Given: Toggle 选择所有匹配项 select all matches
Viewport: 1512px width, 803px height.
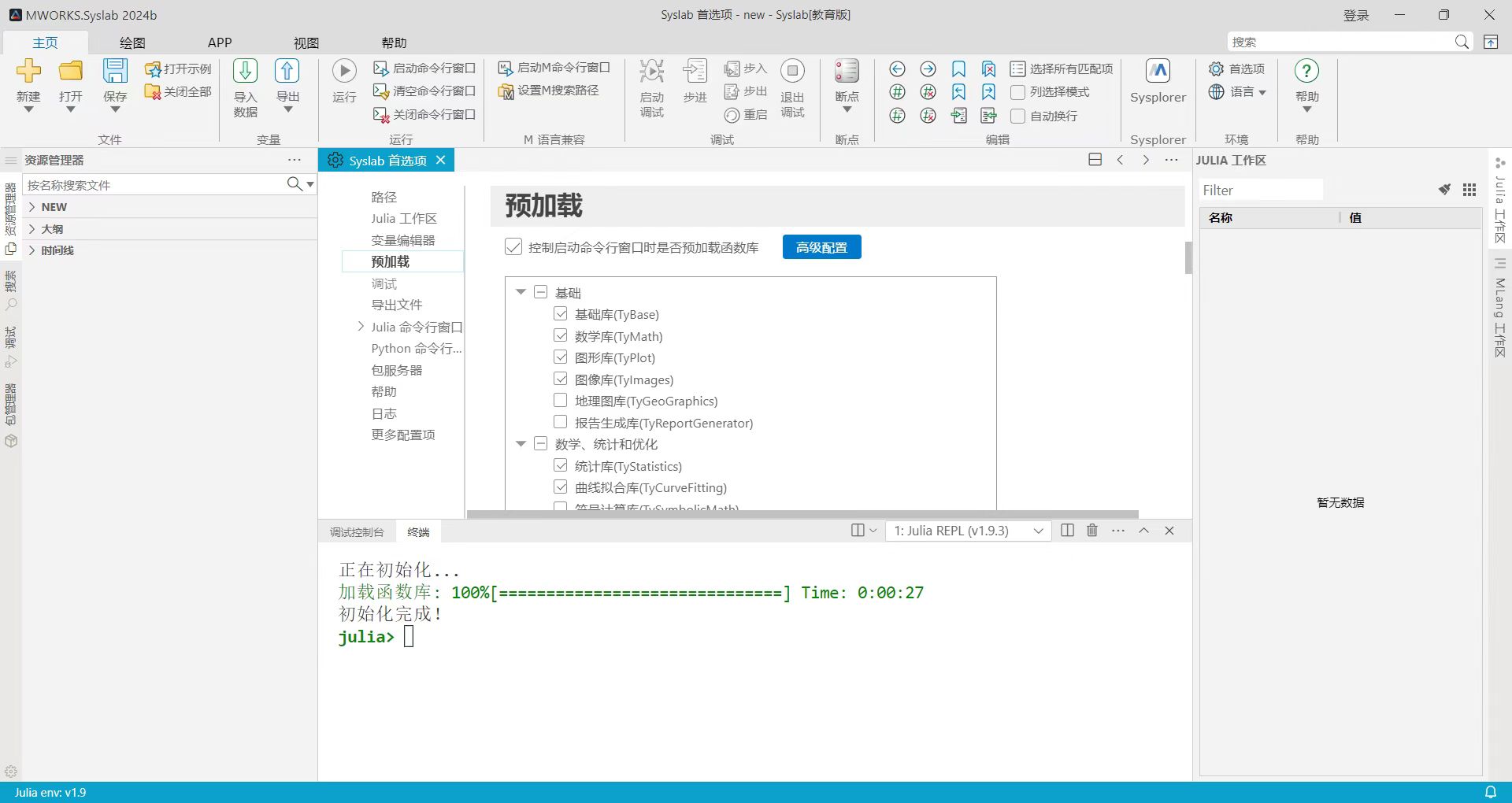Looking at the screenshot, I should coord(1062,69).
